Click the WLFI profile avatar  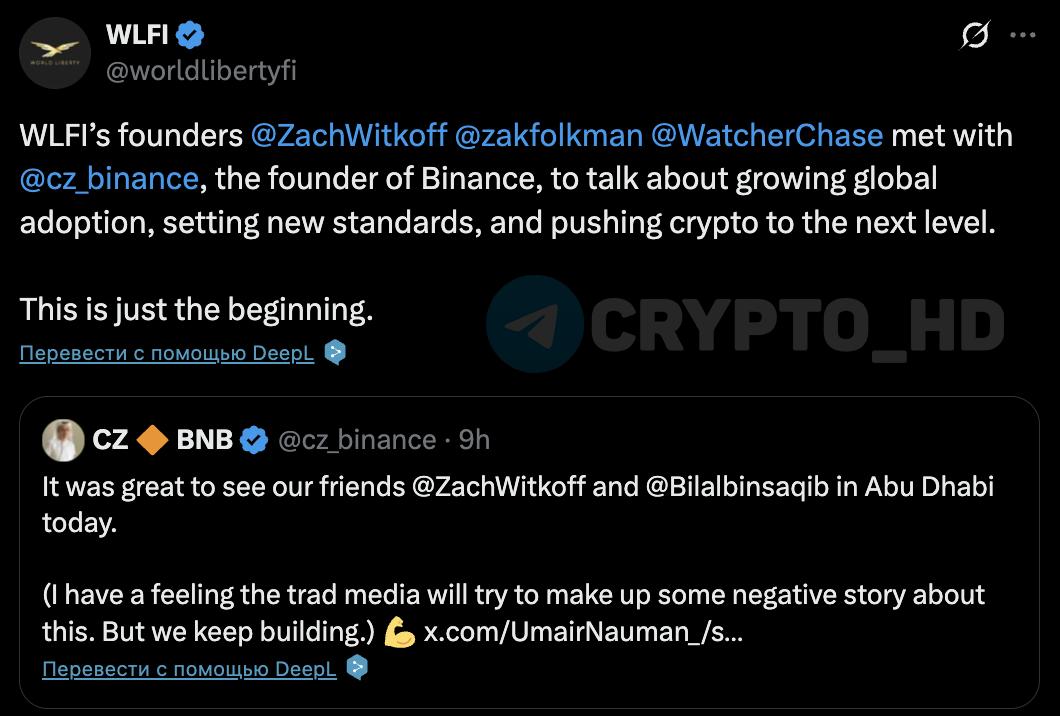tap(54, 54)
